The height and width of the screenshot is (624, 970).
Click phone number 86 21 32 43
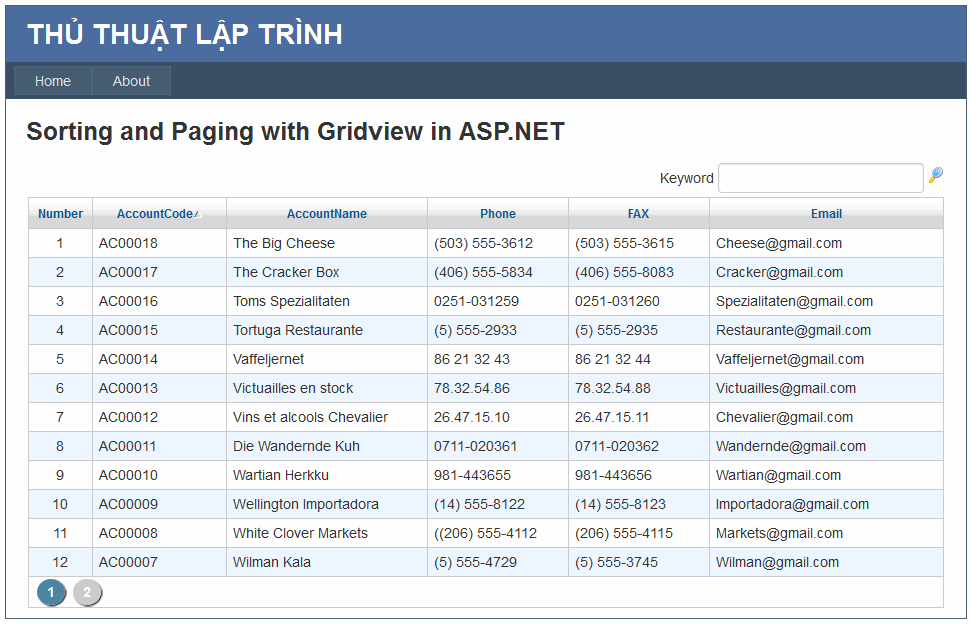471,359
